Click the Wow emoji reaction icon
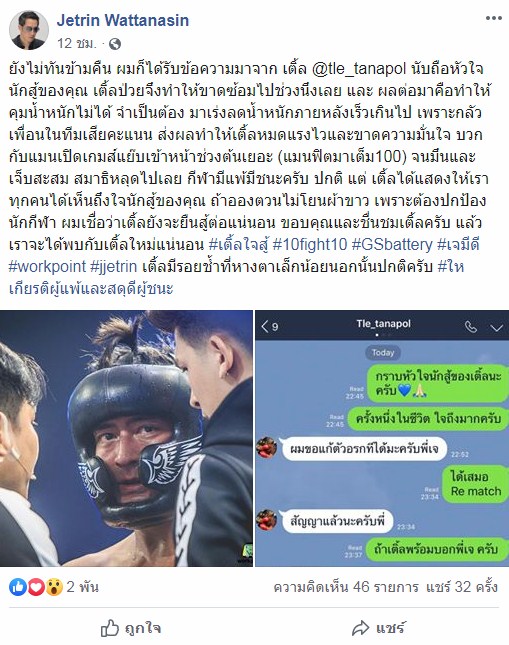This screenshot has height=645, width=509. pyautogui.click(x=54, y=587)
